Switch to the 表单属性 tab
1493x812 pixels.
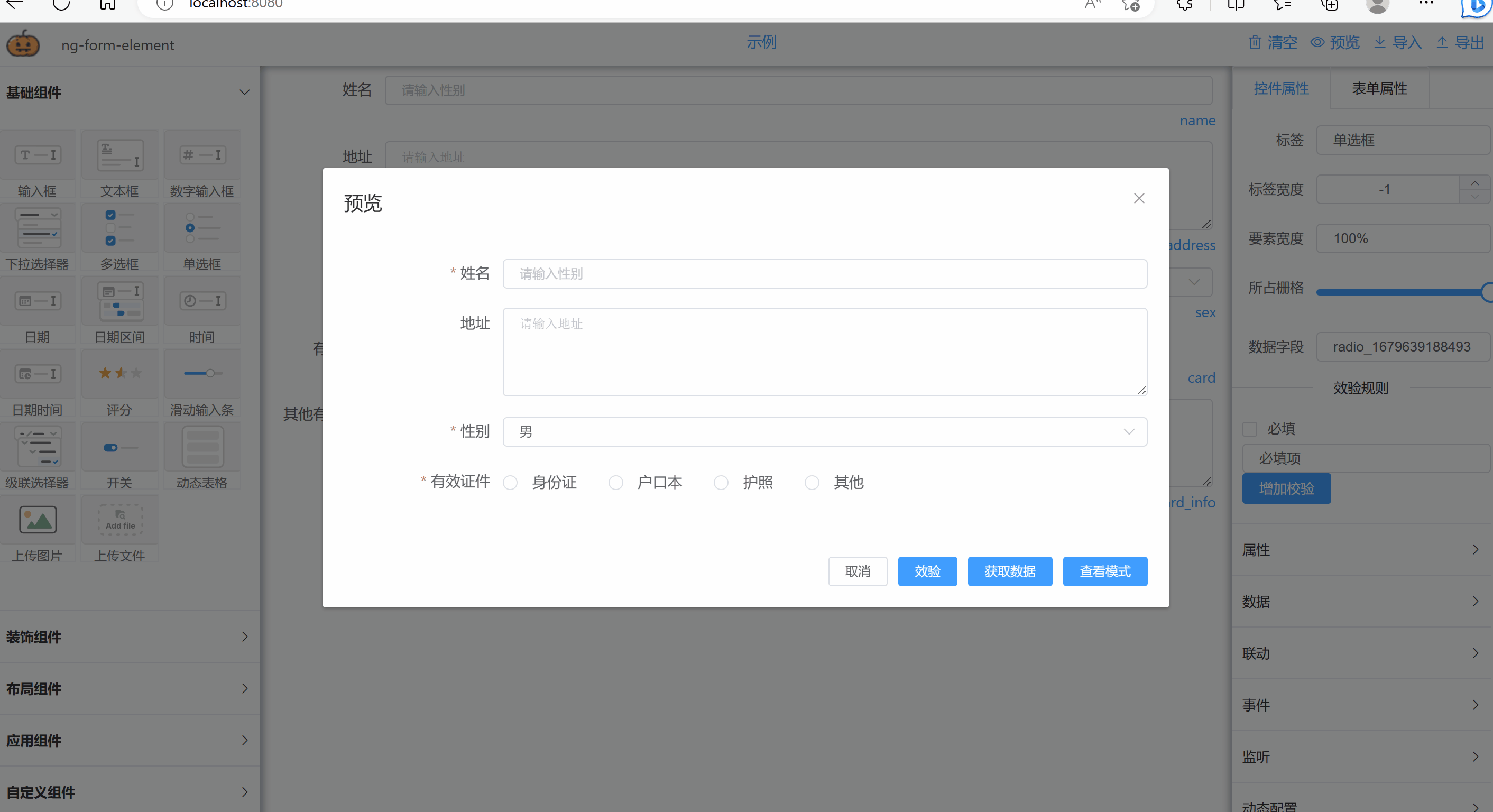click(1379, 89)
